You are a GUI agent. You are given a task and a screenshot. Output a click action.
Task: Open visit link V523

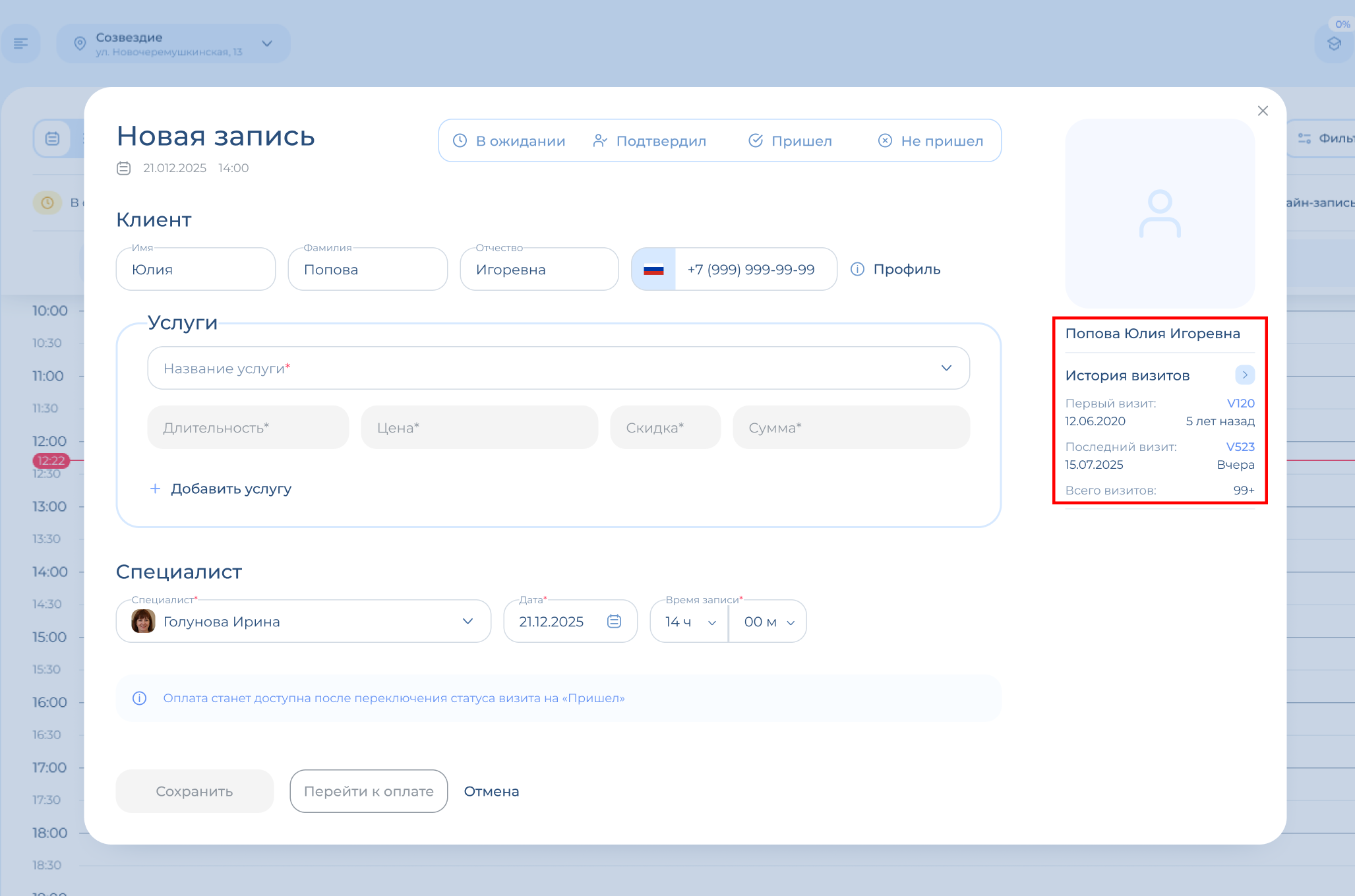(x=1240, y=446)
